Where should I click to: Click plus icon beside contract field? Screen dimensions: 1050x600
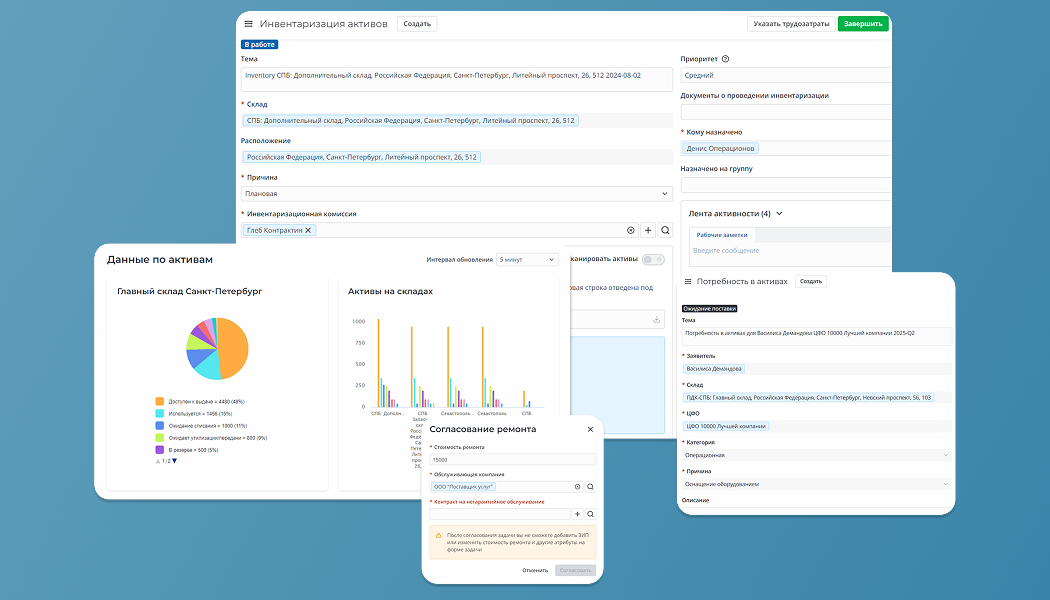pos(577,514)
